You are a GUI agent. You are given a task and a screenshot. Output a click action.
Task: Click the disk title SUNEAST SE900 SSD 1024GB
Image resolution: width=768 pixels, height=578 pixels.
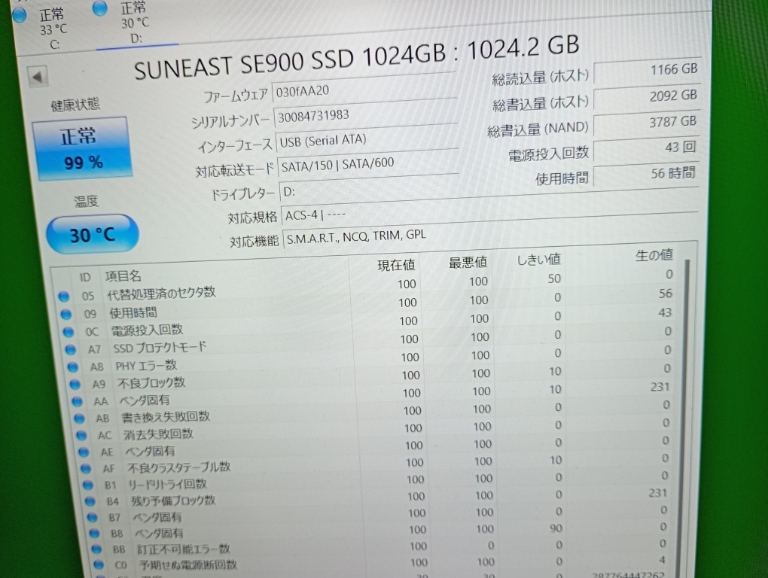[x=290, y=61]
